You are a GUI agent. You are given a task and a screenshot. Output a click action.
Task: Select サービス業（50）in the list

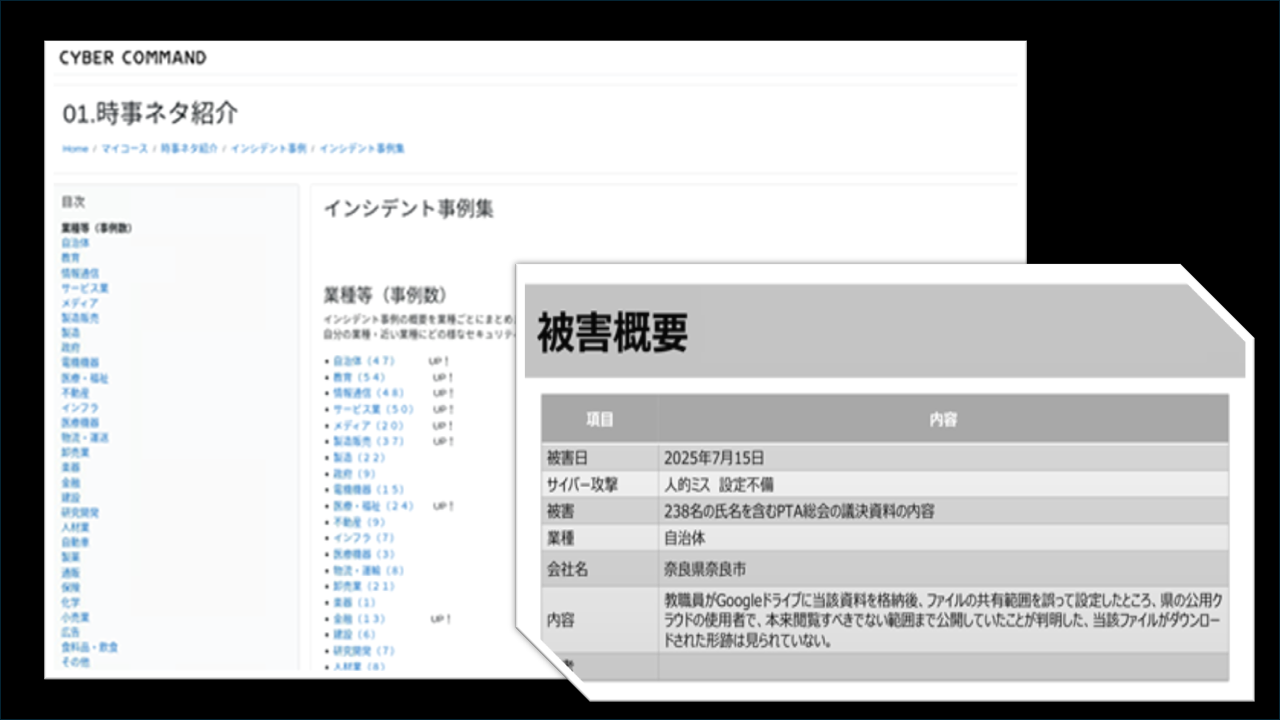tap(373, 410)
